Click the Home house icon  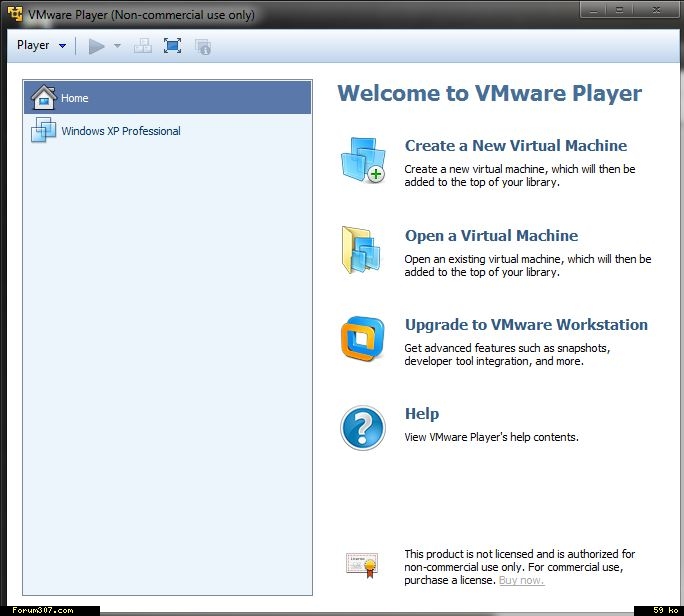pos(43,97)
